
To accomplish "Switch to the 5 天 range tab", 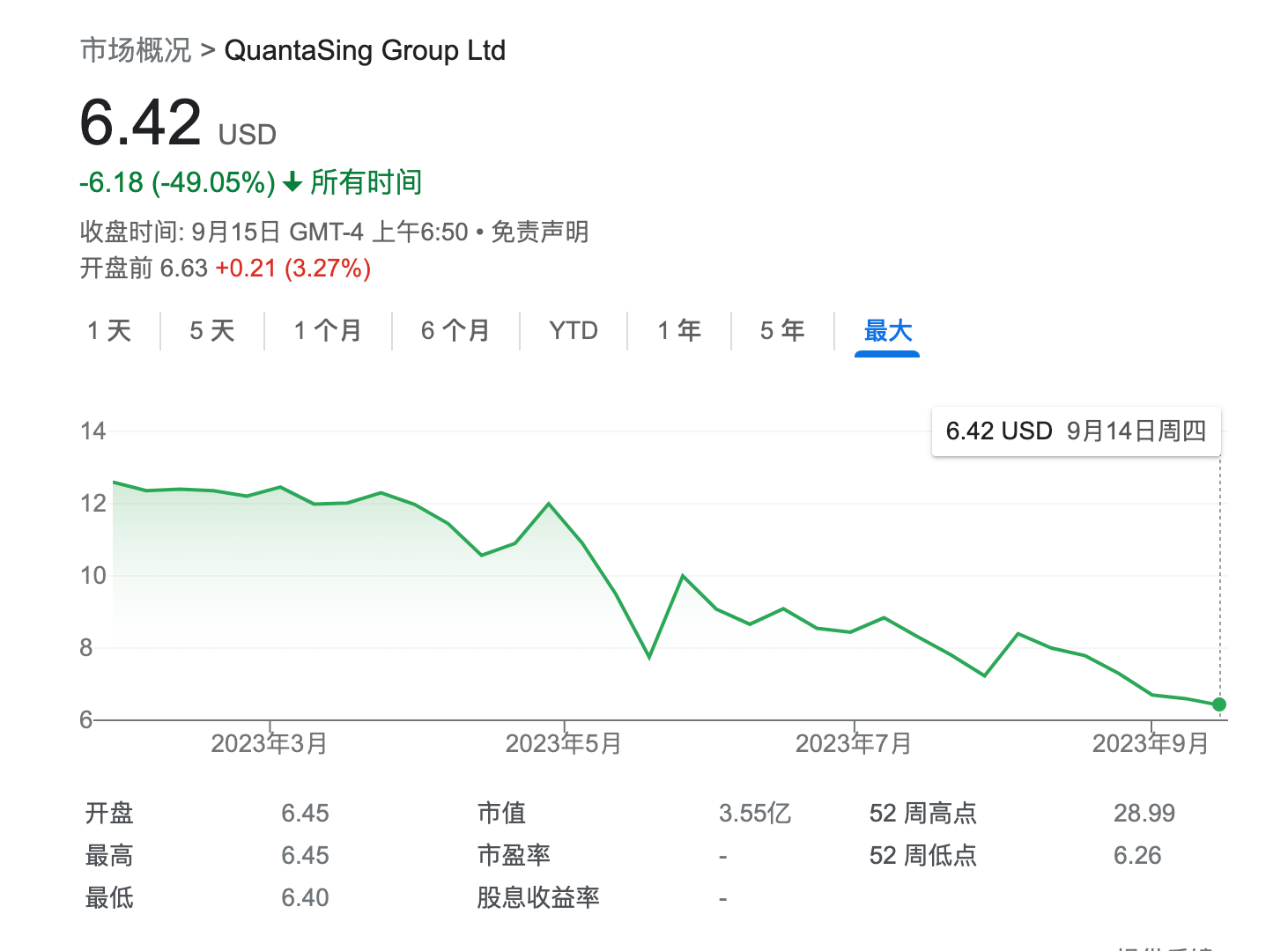I will pyautogui.click(x=212, y=331).
